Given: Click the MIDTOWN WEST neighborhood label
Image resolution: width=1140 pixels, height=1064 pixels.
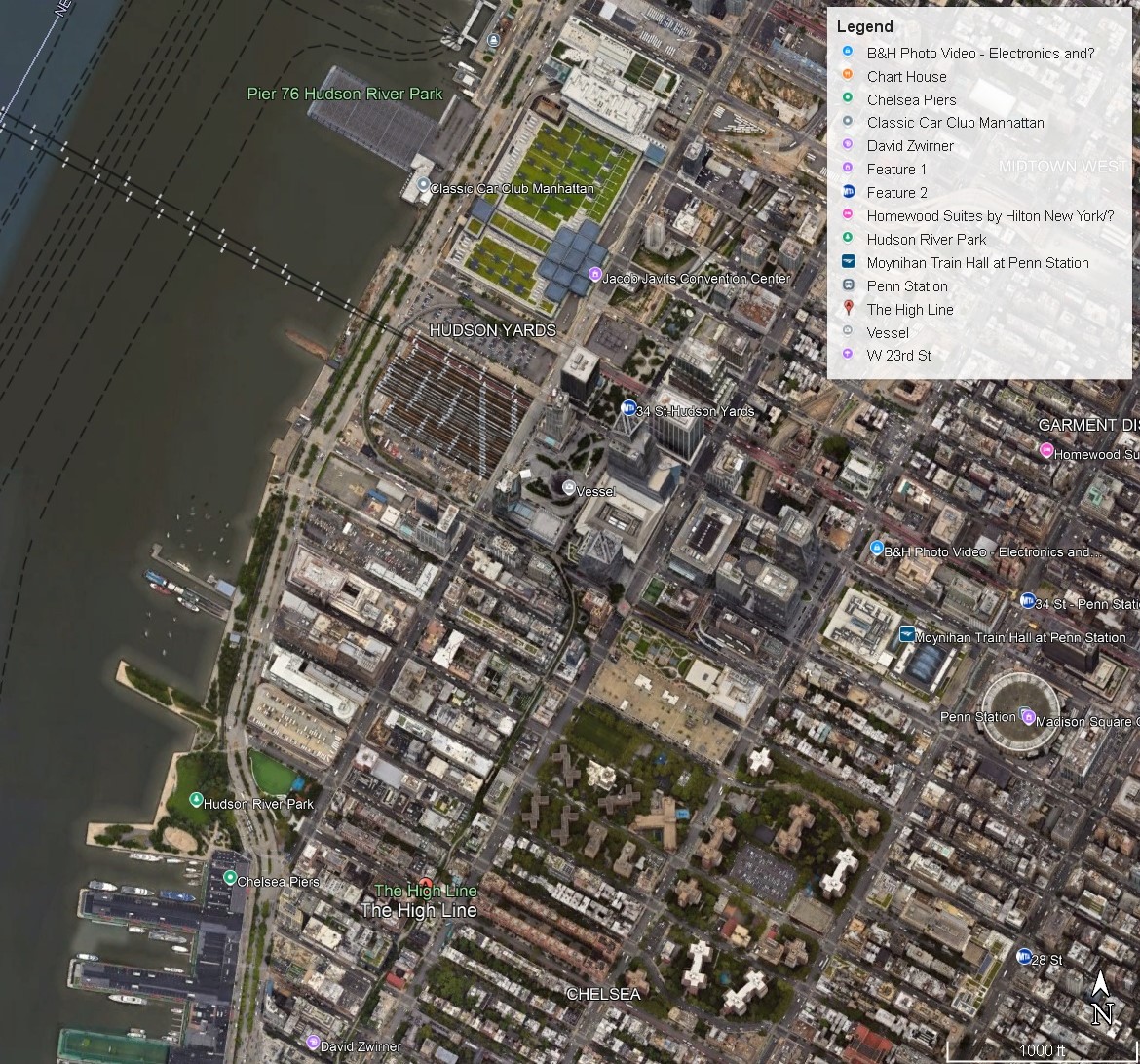Looking at the screenshot, I should 1063,167.
